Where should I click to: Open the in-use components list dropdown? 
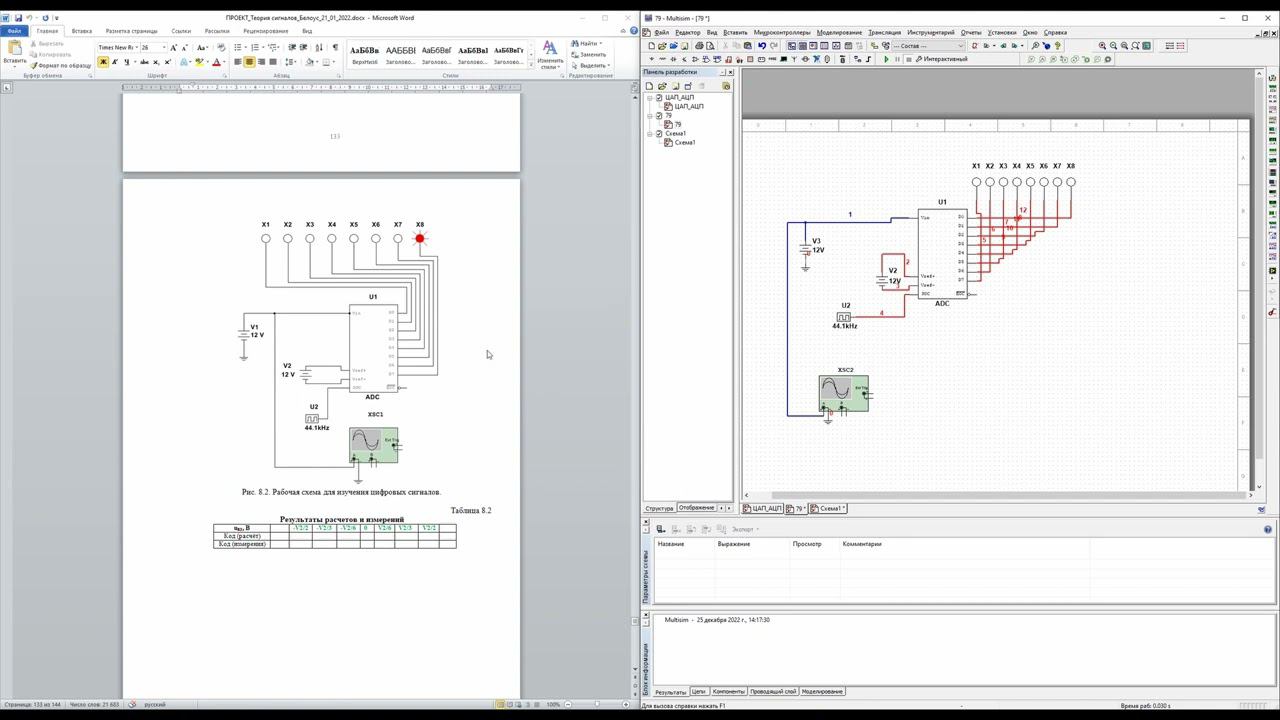point(961,46)
